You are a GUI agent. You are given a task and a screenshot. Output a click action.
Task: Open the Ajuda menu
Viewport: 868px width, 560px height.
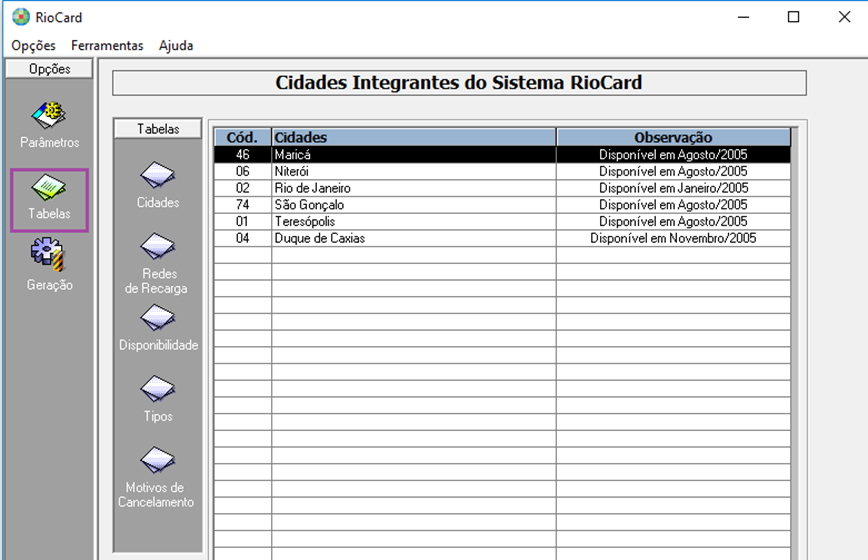176,45
